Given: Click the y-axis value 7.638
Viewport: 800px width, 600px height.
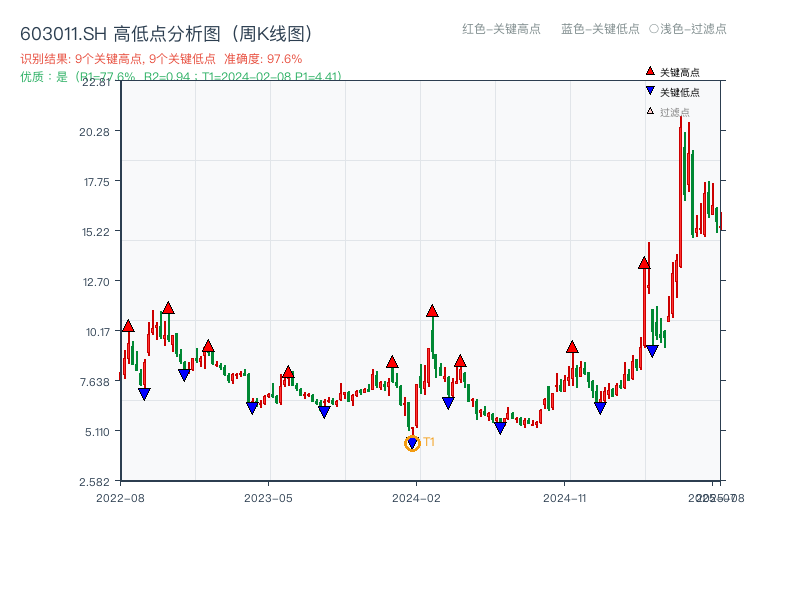Looking at the screenshot, I should [95, 382].
